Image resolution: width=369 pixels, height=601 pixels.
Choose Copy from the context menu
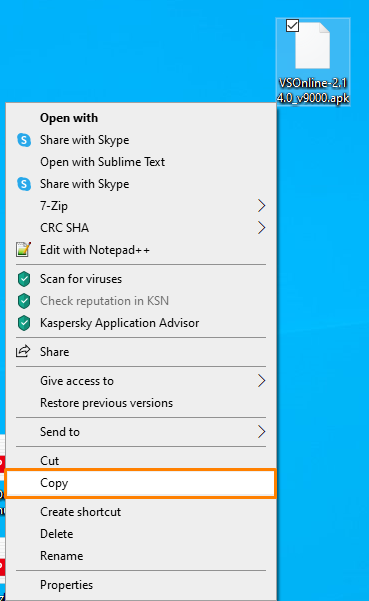tap(141, 483)
